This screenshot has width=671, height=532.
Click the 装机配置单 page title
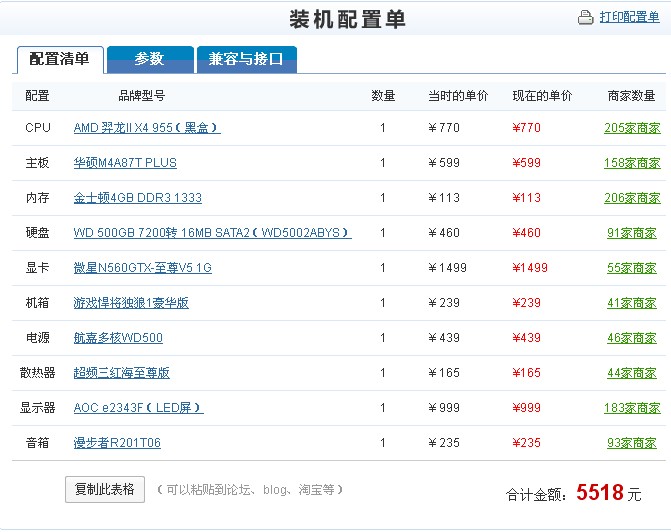(347, 19)
